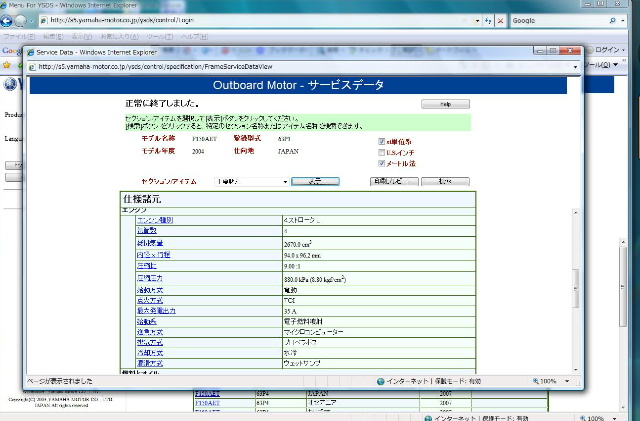Open F150AET link in the オセアニア row
Image resolution: width=640 pixels, height=421 pixels.
207,403
